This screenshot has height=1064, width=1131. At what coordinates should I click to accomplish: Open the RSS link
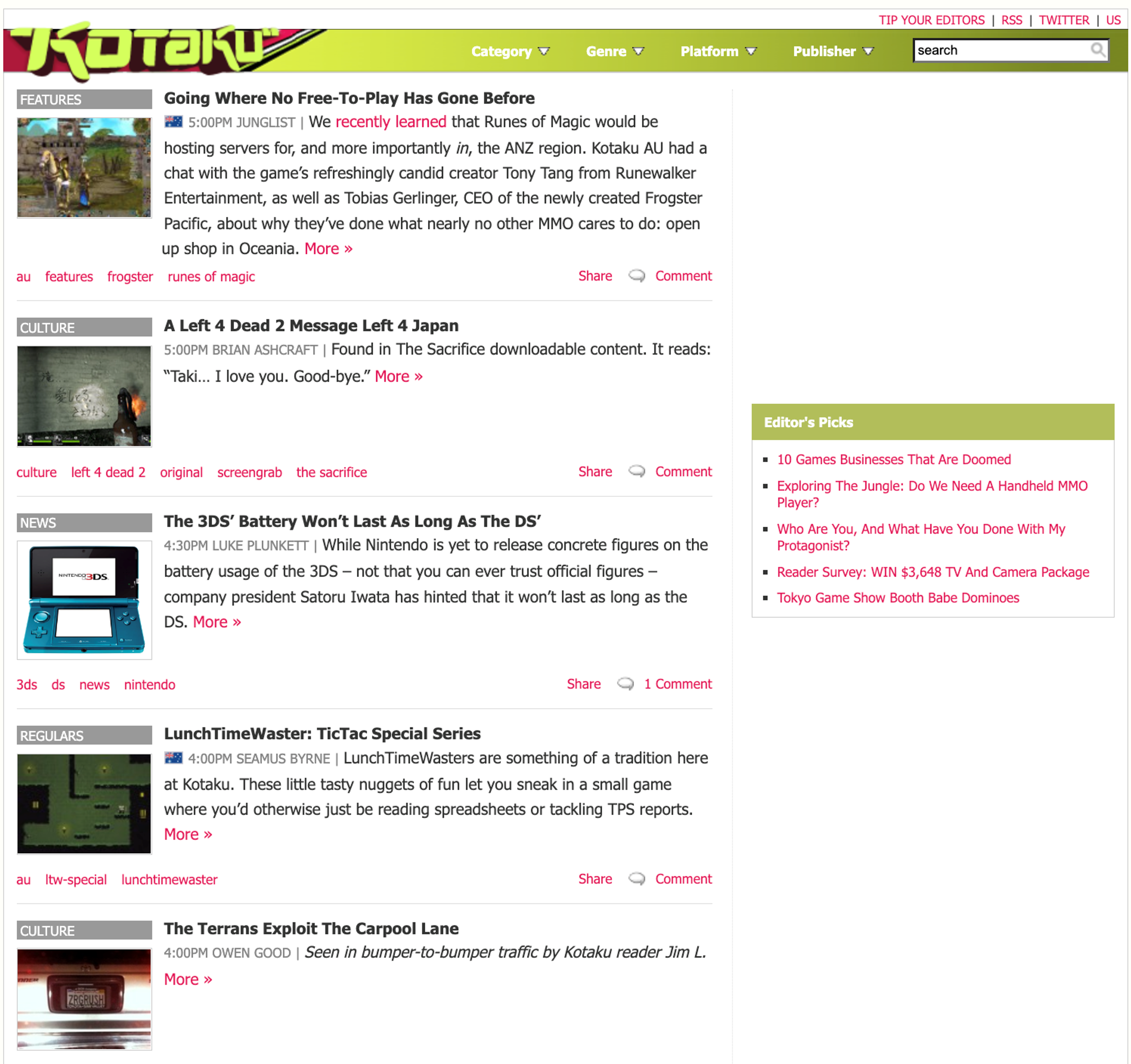click(x=1012, y=20)
